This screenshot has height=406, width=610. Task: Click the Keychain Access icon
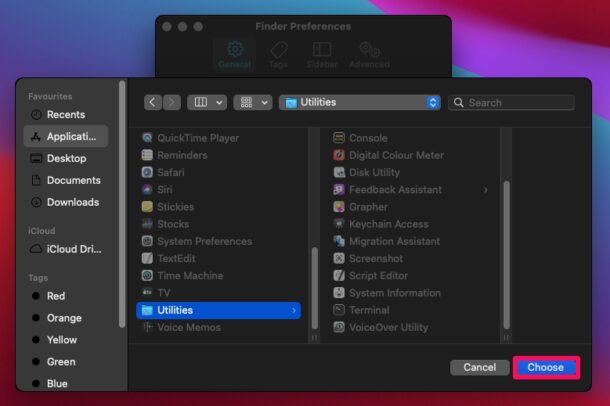pyautogui.click(x=340, y=225)
